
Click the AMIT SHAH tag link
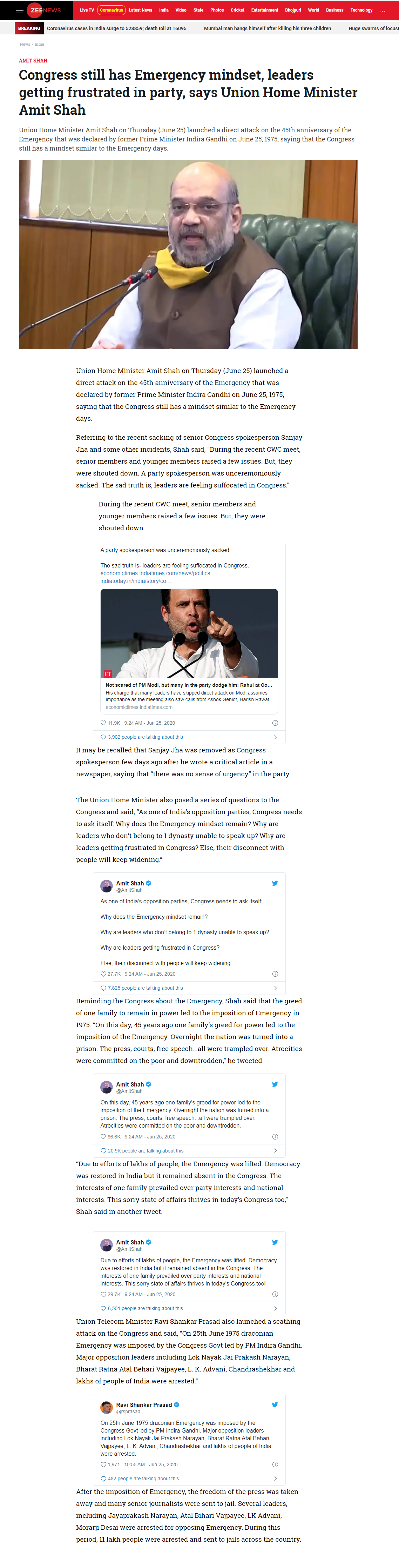pyautogui.click(x=33, y=61)
